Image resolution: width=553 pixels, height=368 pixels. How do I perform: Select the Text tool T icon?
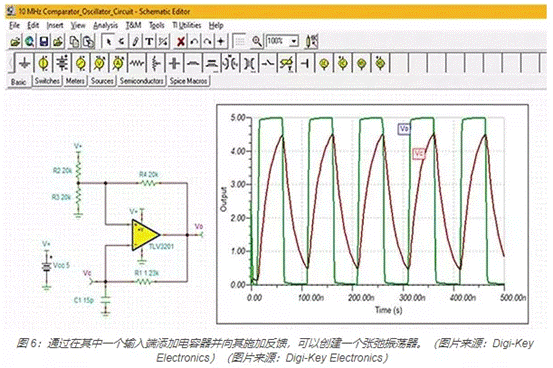149,42
